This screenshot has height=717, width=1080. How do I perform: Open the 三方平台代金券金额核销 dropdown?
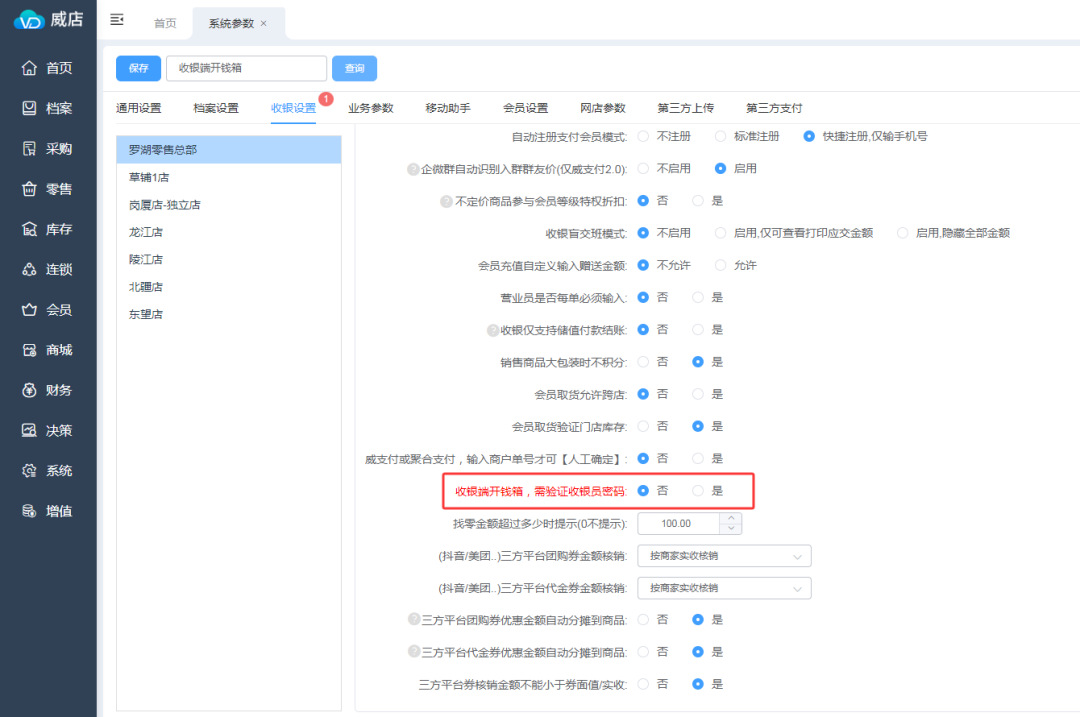point(723,588)
